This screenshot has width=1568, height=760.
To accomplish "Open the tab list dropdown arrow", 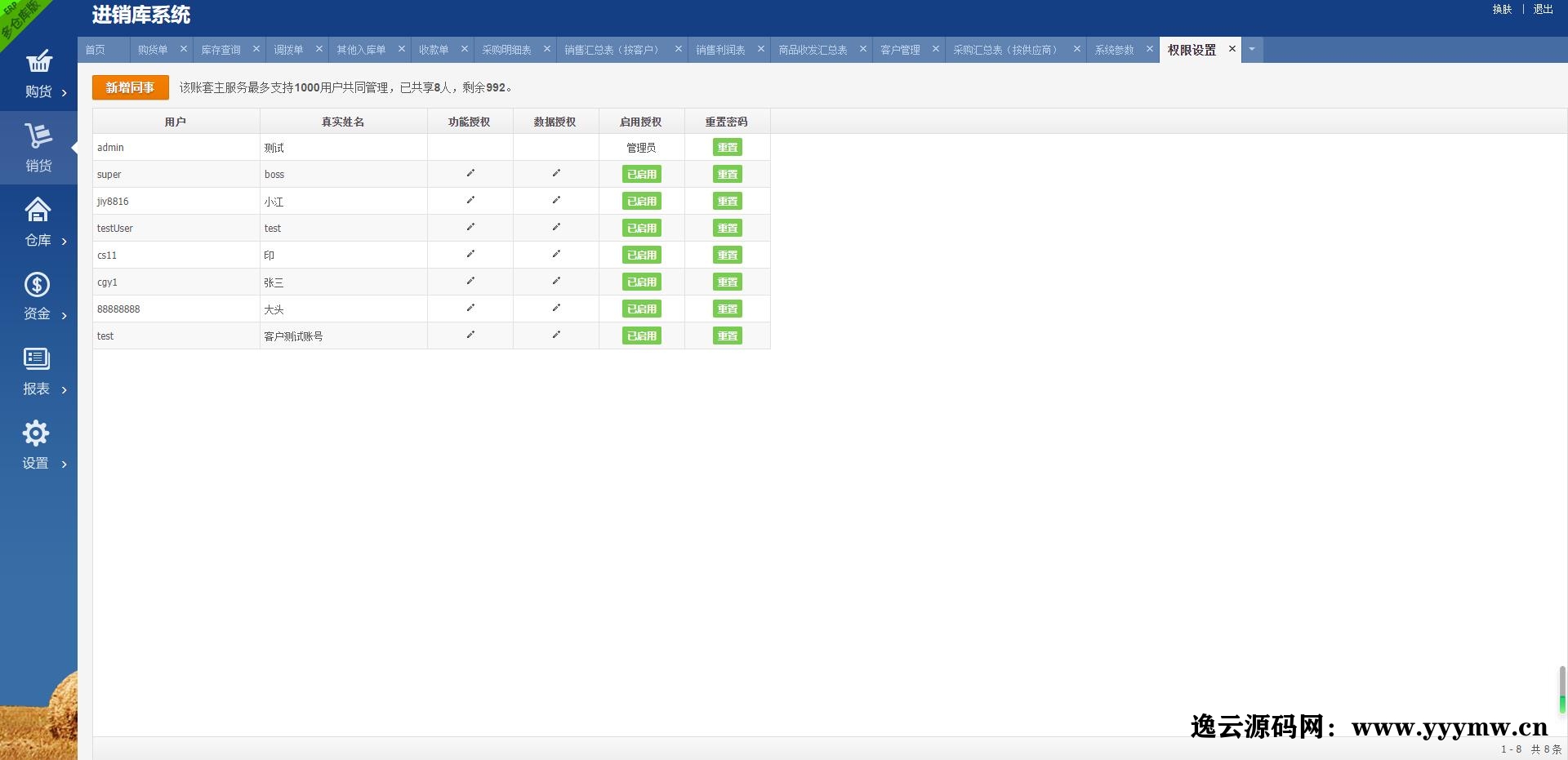I will pyautogui.click(x=1252, y=49).
